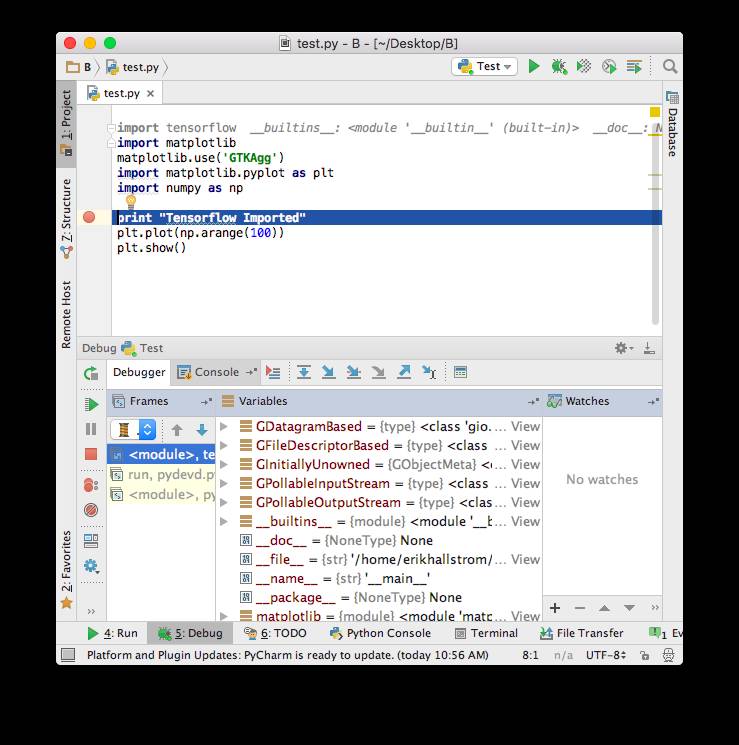739x745 pixels.
Task: Move to previous frame with up arrow
Action: [177, 430]
